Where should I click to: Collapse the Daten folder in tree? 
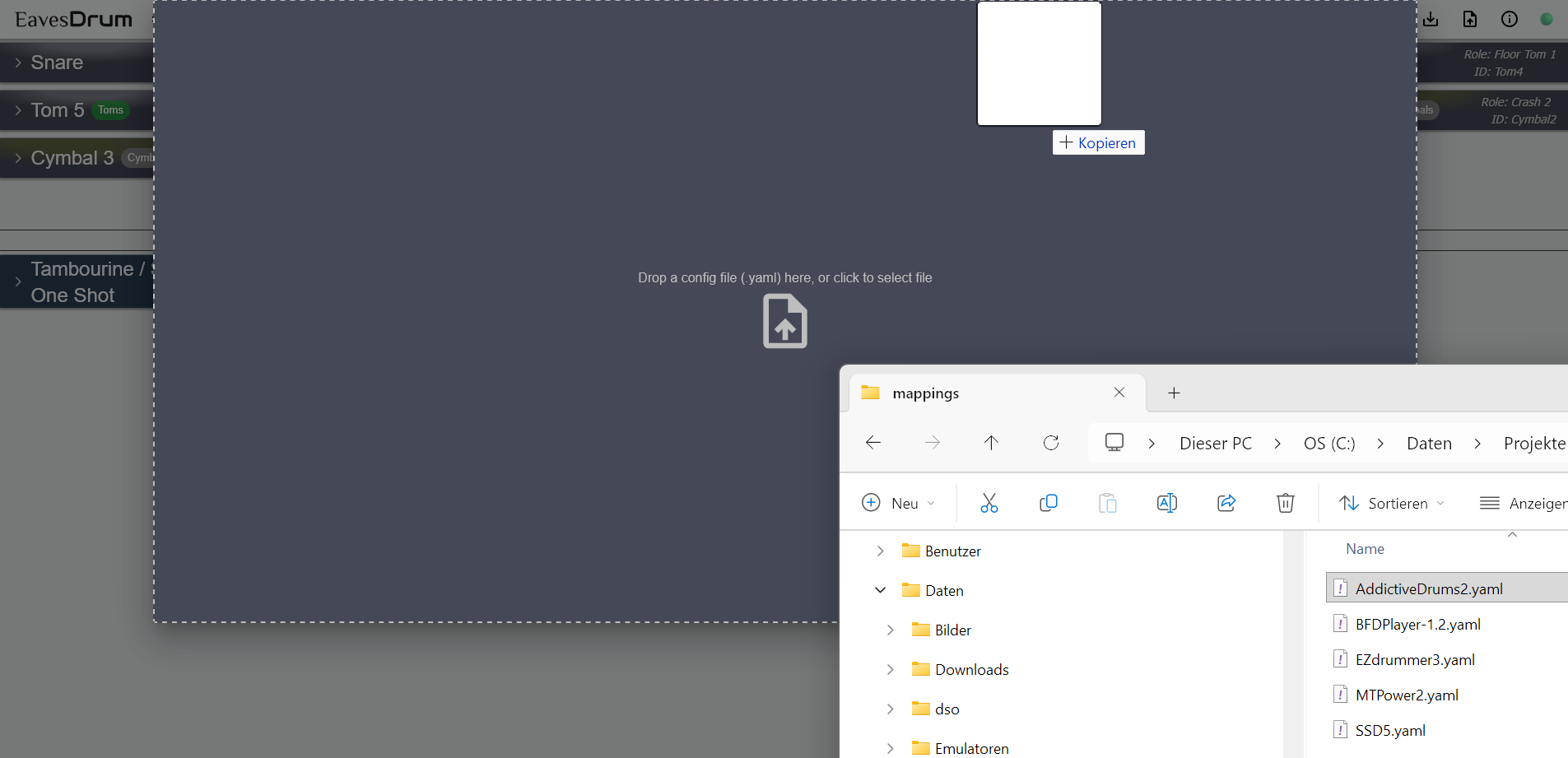880,590
